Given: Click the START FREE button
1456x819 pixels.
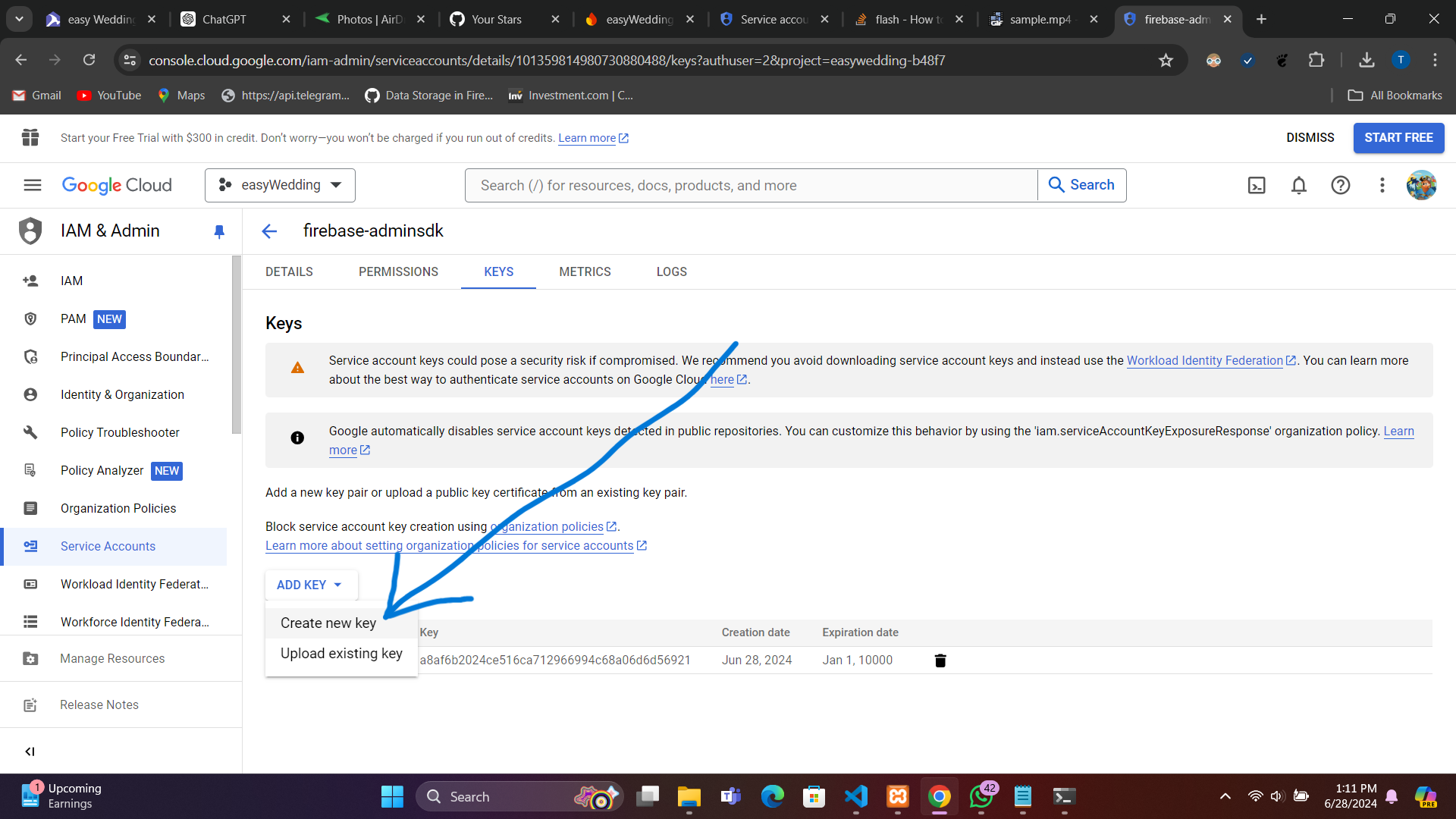Looking at the screenshot, I should click(1398, 138).
